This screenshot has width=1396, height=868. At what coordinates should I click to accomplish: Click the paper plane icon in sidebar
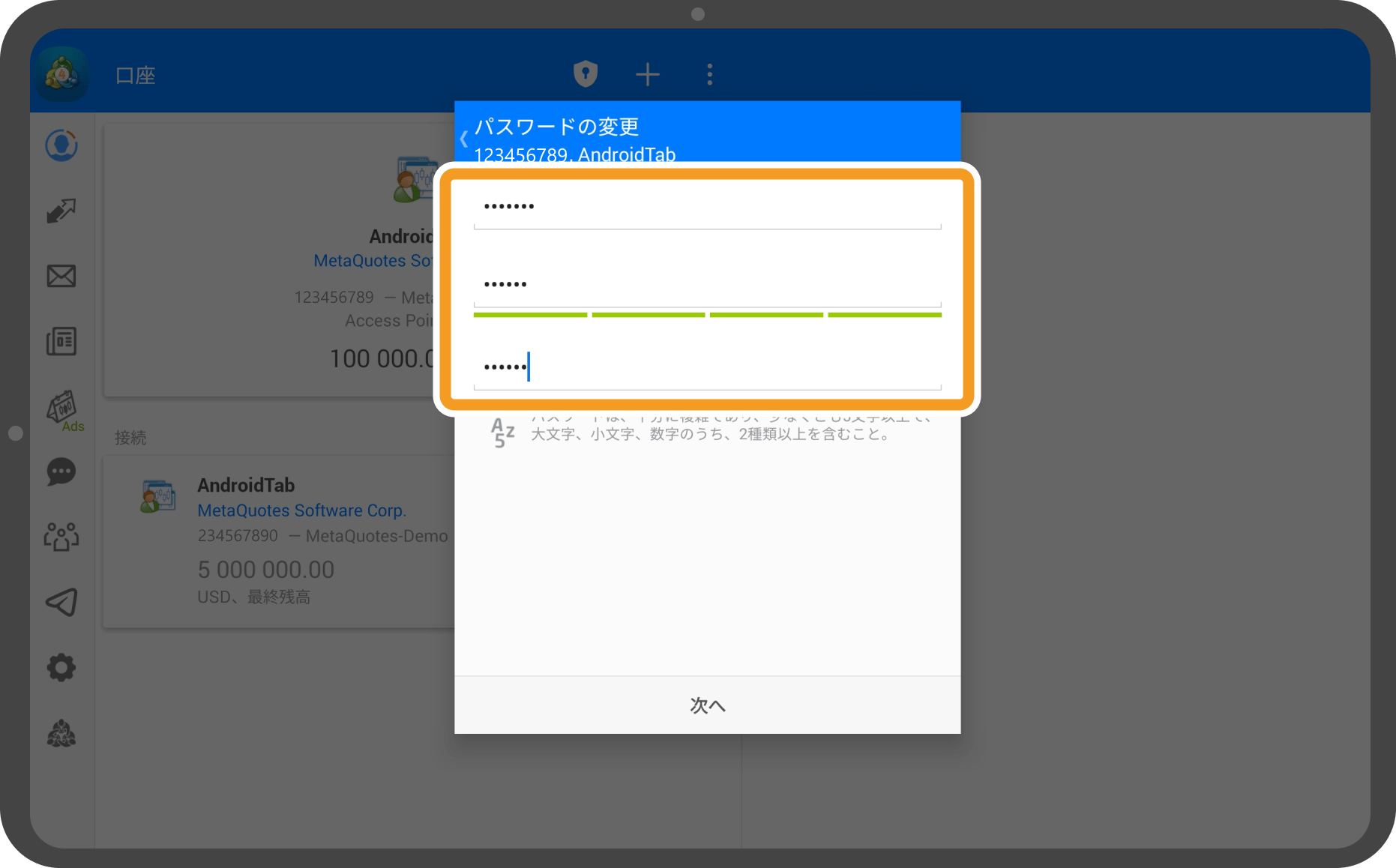[x=61, y=602]
